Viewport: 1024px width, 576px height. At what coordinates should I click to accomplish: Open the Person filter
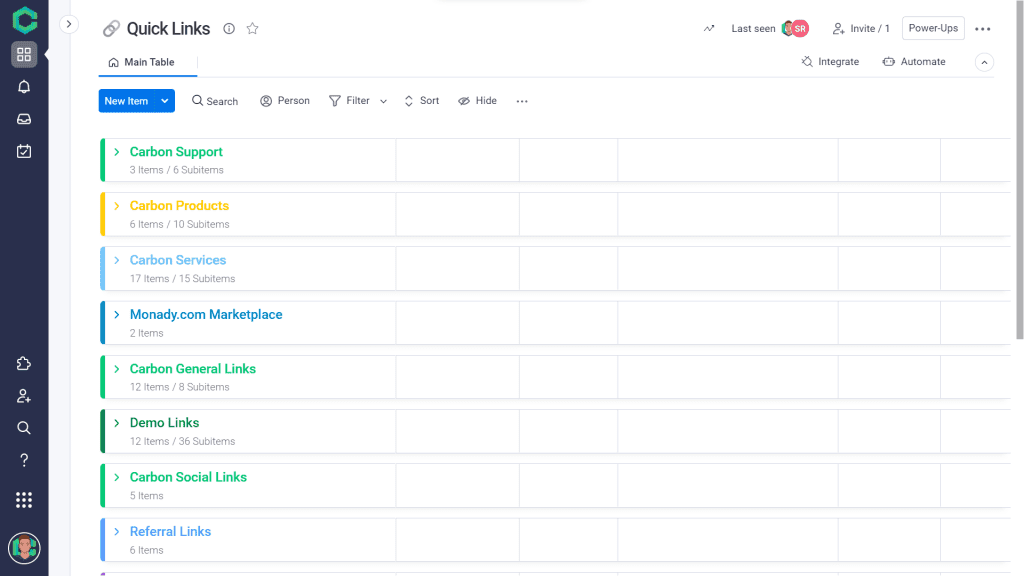(x=285, y=101)
